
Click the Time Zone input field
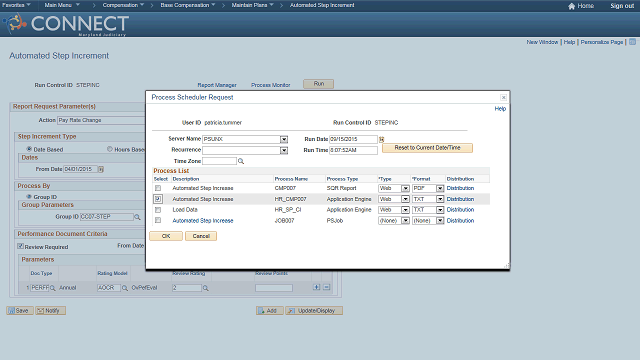[x=219, y=161]
